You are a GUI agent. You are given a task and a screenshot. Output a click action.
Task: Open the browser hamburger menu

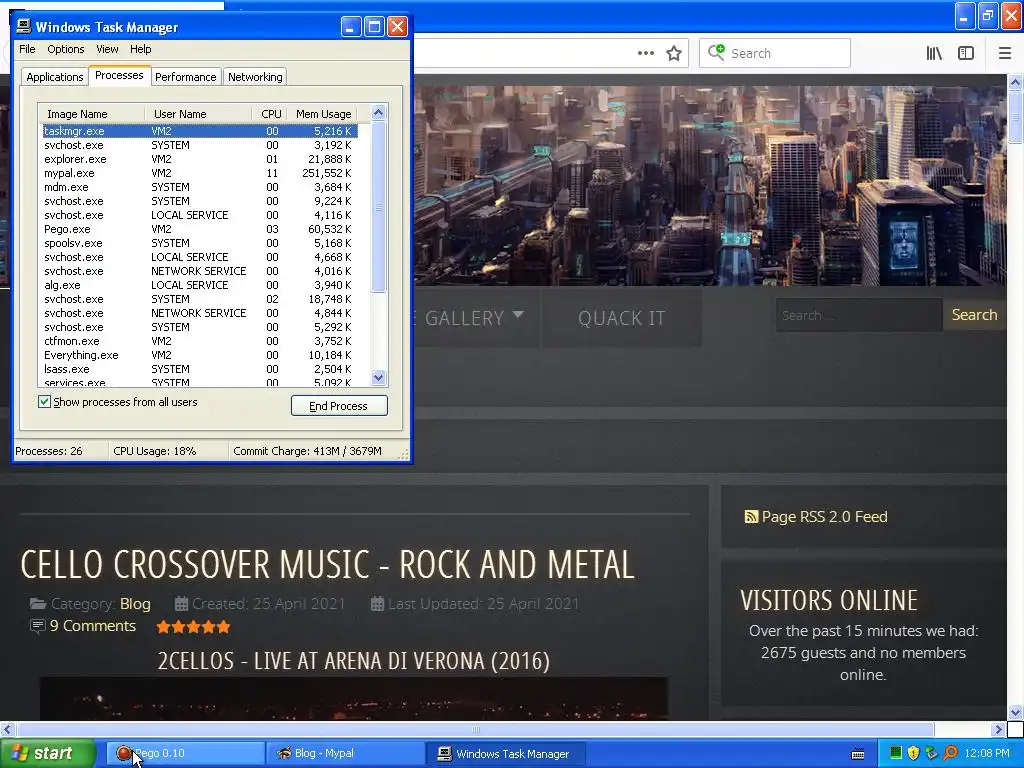pyautogui.click(x=1004, y=54)
